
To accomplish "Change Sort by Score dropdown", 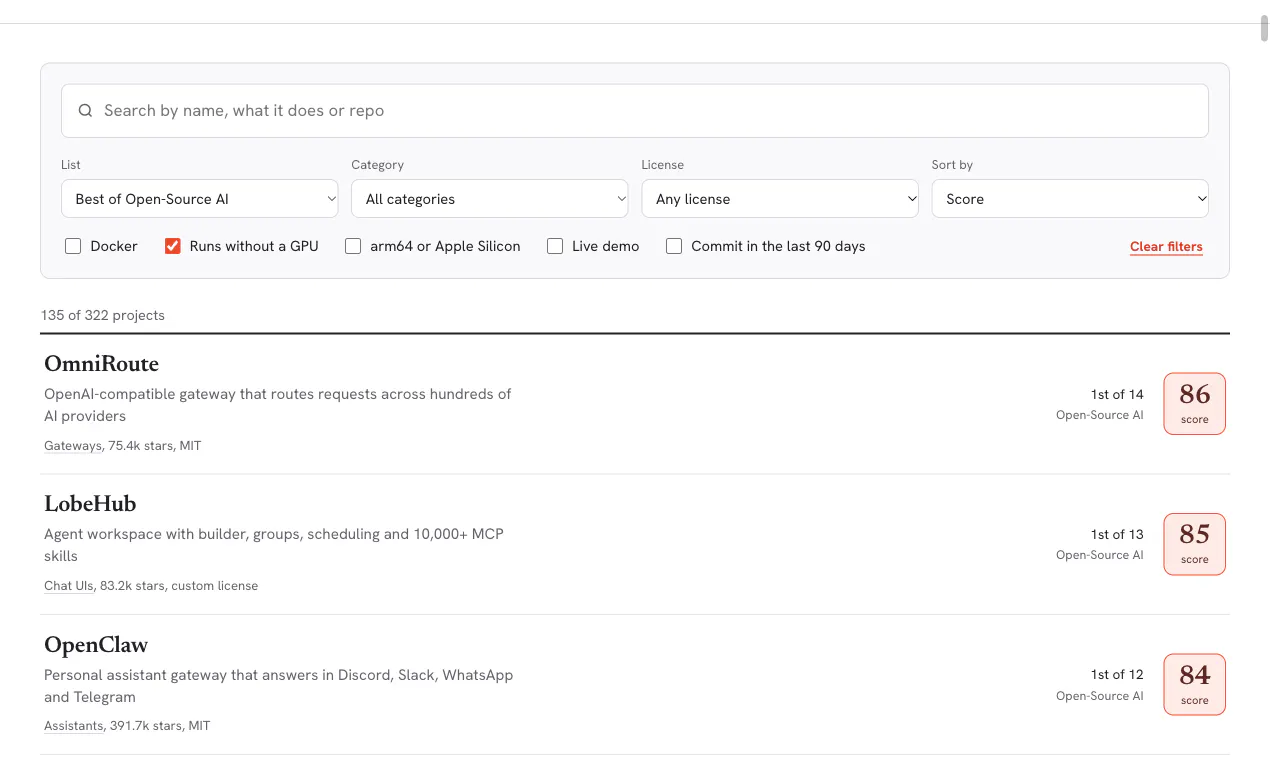I will coord(1070,199).
